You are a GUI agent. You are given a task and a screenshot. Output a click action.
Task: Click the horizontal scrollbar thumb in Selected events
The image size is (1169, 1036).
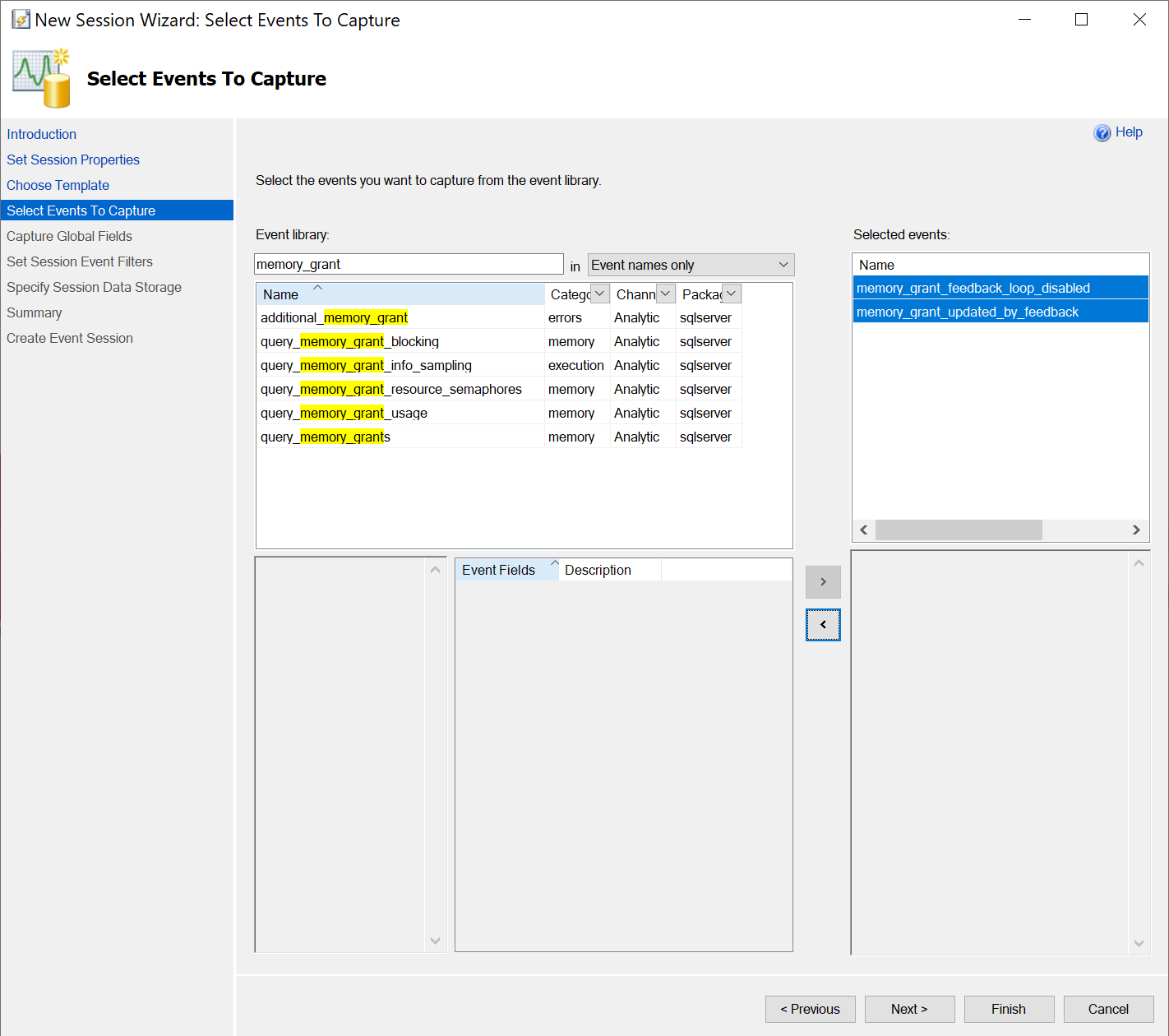[x=959, y=530]
